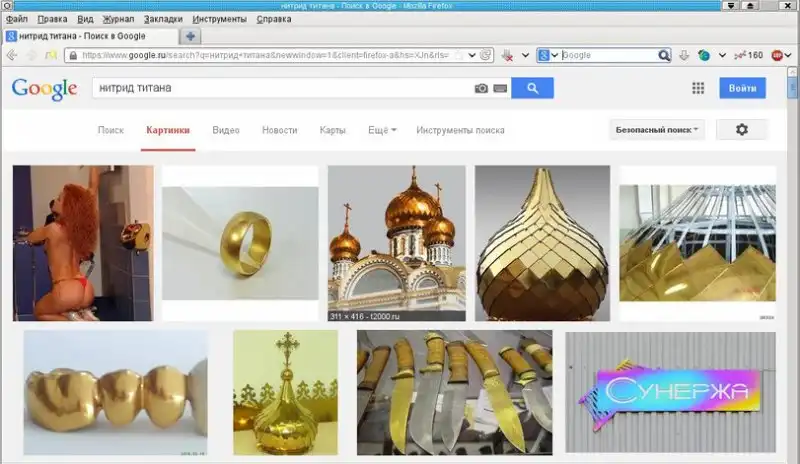The image size is (800, 464).
Task: Click the Google search query field
Action: click(x=280, y=88)
